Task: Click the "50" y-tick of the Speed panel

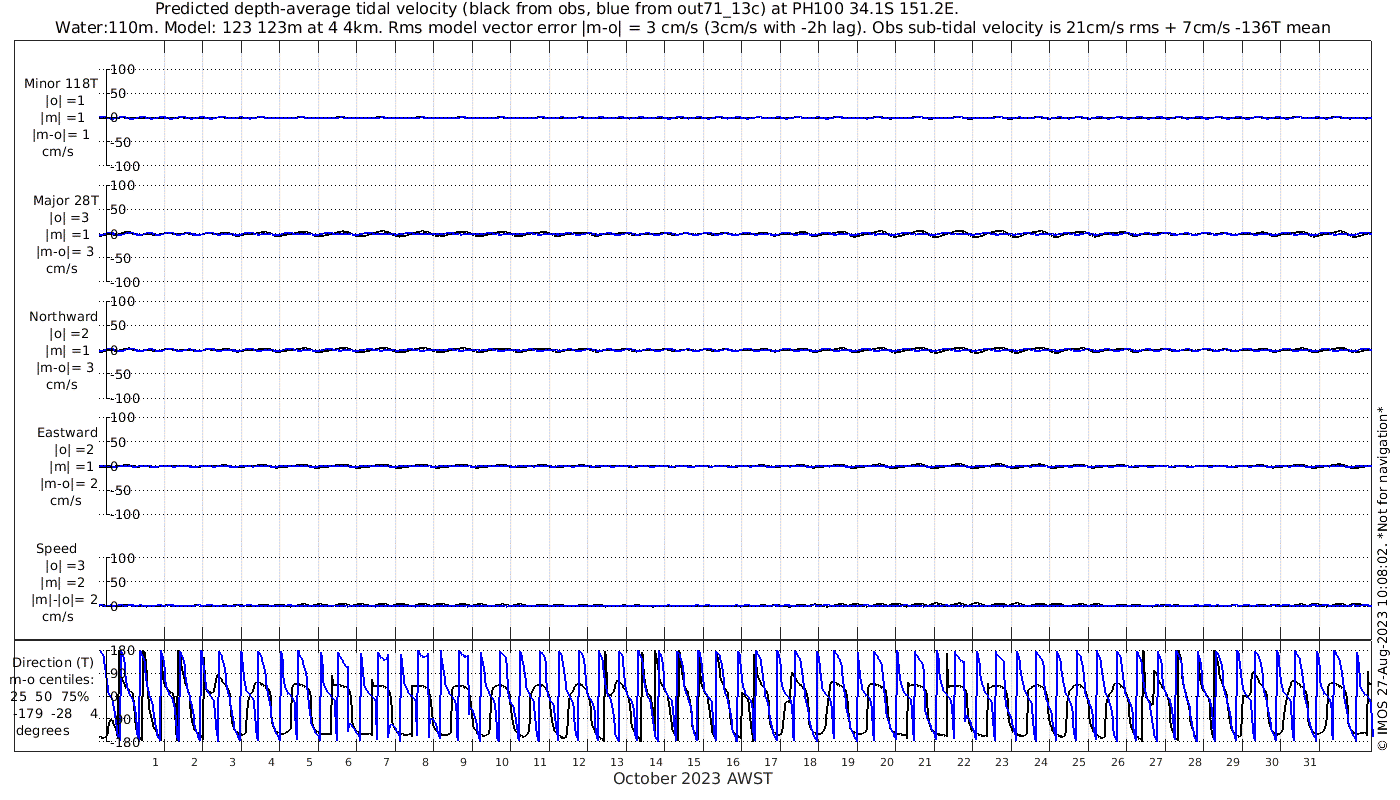Action: click(x=118, y=582)
